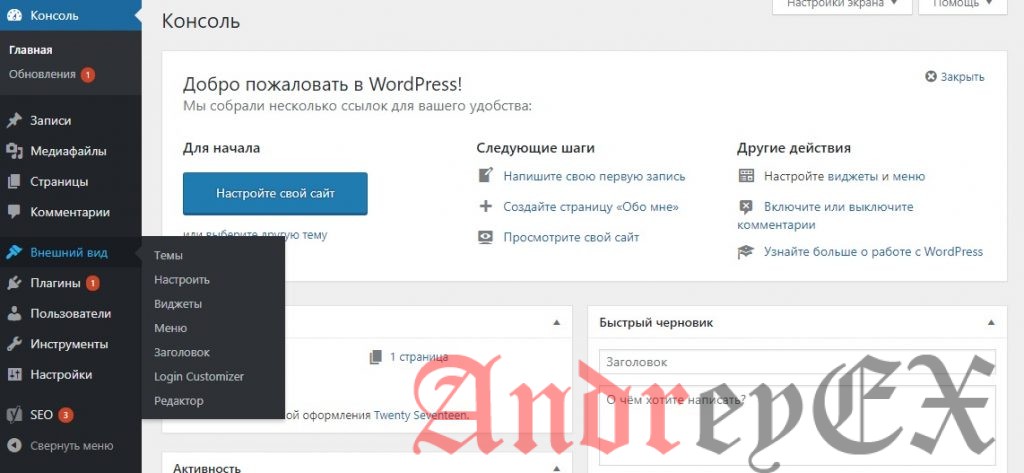This screenshot has width=1024, height=473.
Task: Open the Настройки экрана dropdown
Action: click(x=842, y=5)
